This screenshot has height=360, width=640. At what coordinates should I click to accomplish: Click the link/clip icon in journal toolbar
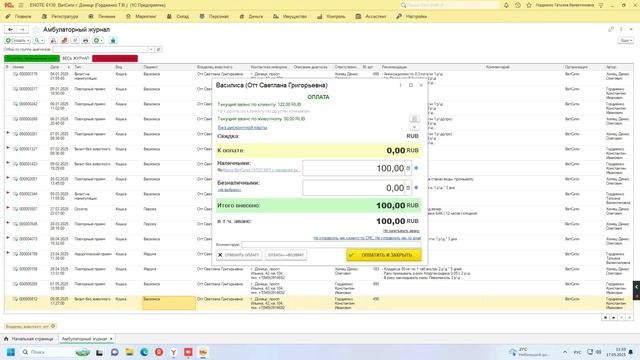75,40
